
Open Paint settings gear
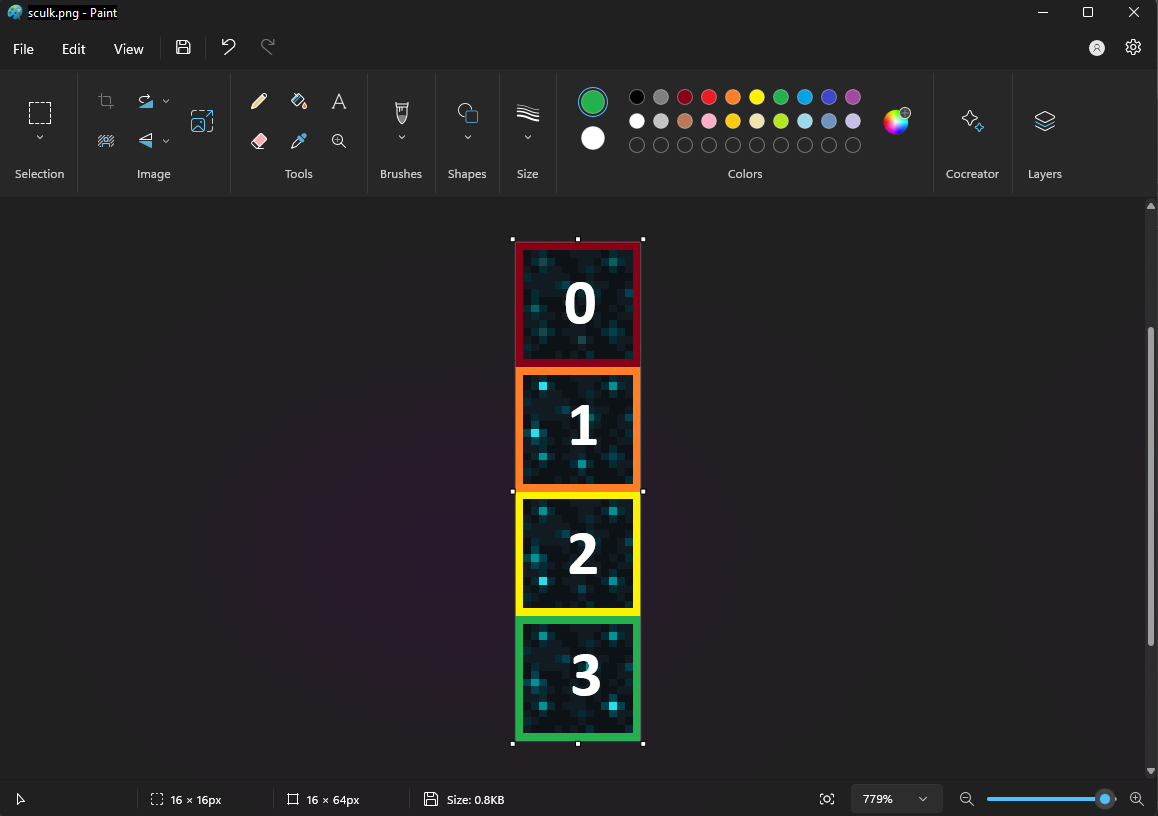coord(1133,47)
